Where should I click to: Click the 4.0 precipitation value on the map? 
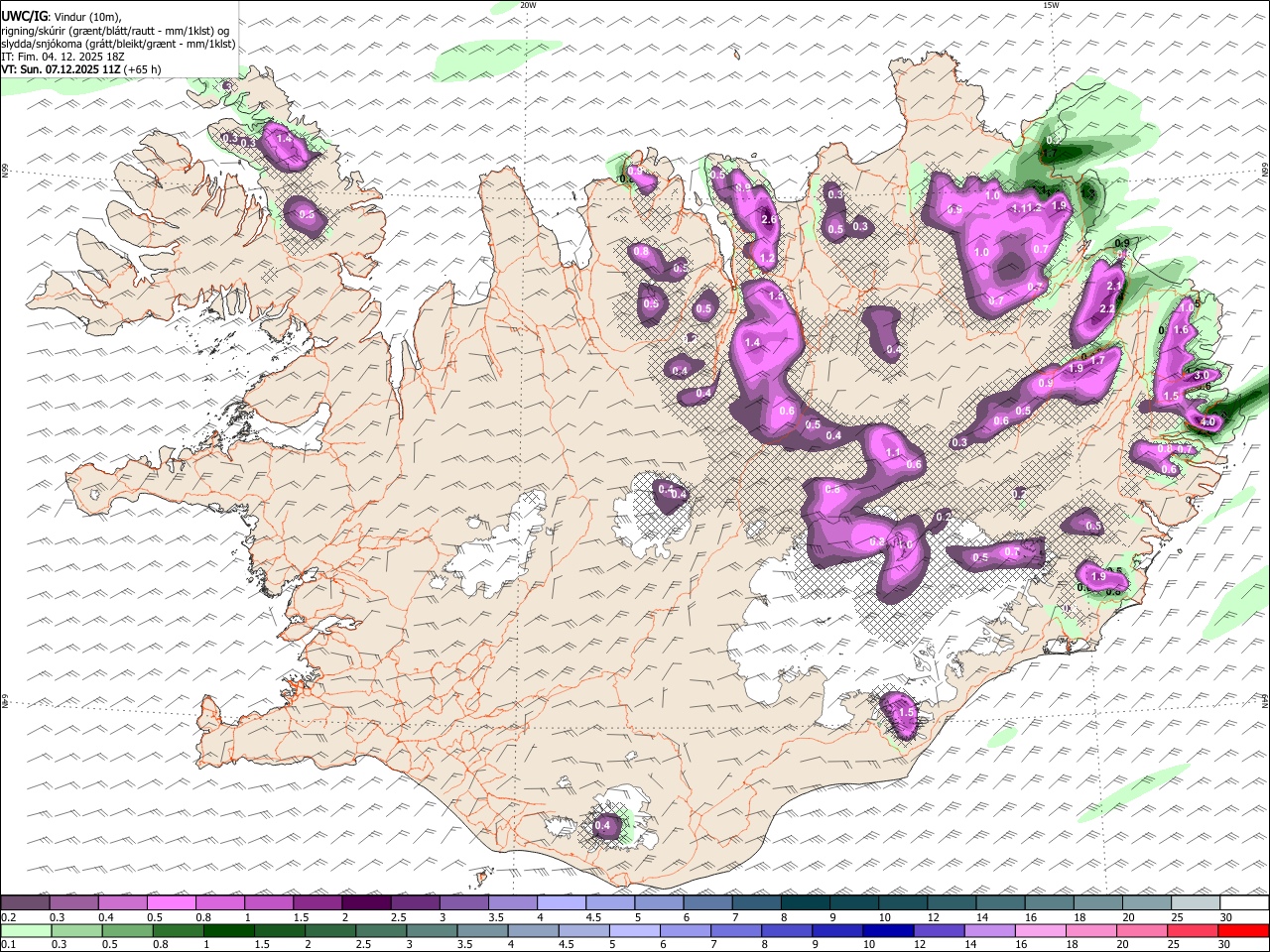1207,421
